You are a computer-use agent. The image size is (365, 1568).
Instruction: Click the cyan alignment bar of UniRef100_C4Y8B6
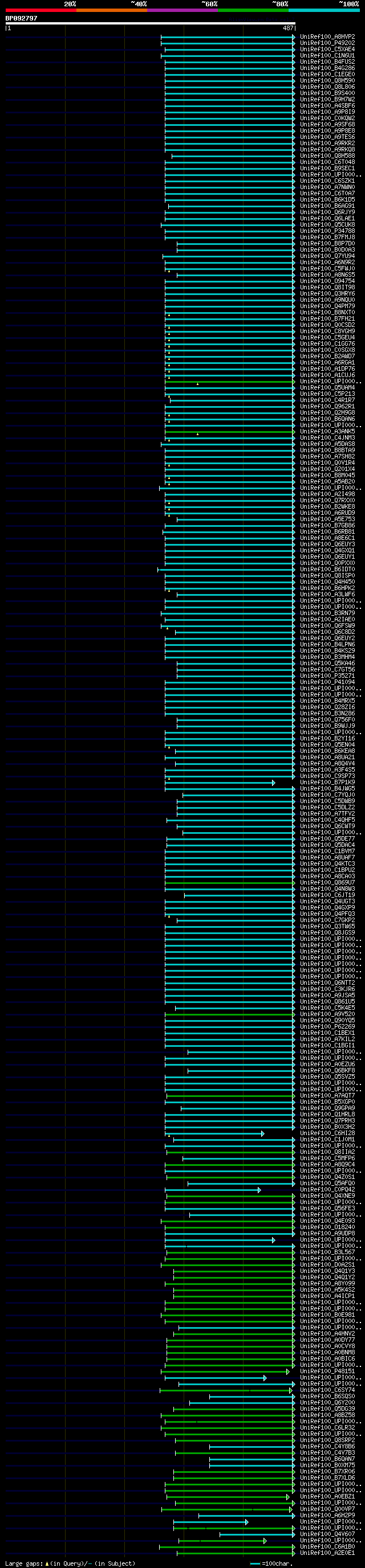pos(252,1447)
